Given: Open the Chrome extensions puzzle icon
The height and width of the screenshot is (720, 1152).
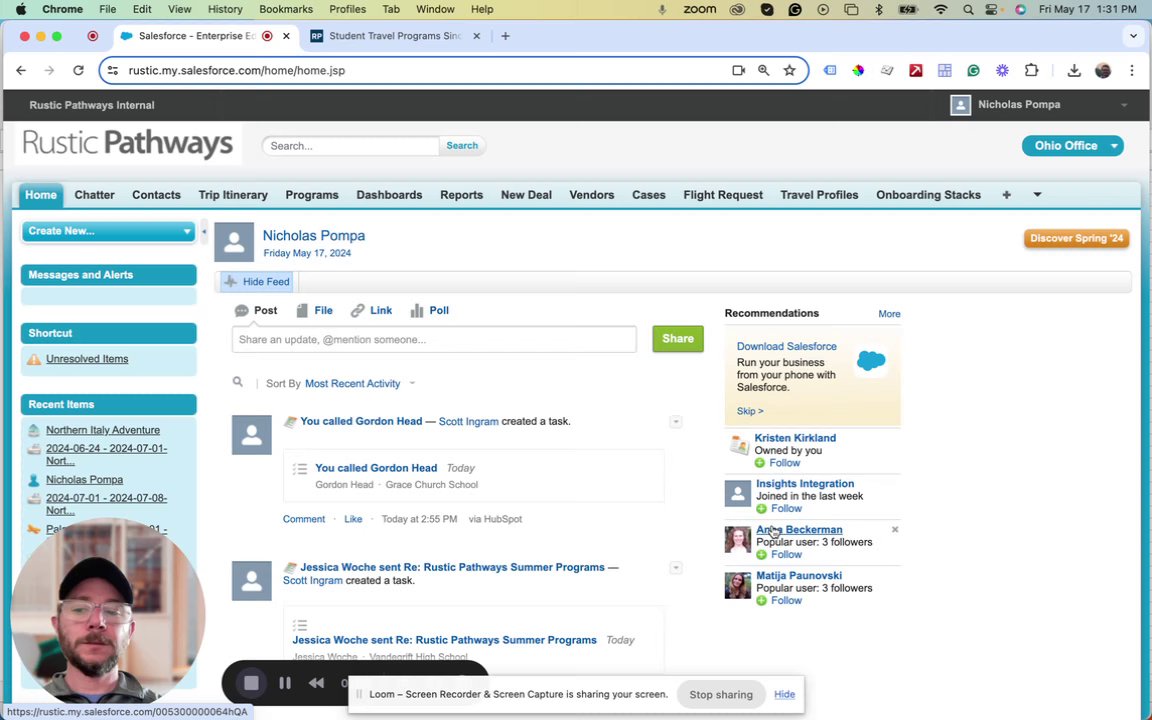Looking at the screenshot, I should pos(1032,71).
